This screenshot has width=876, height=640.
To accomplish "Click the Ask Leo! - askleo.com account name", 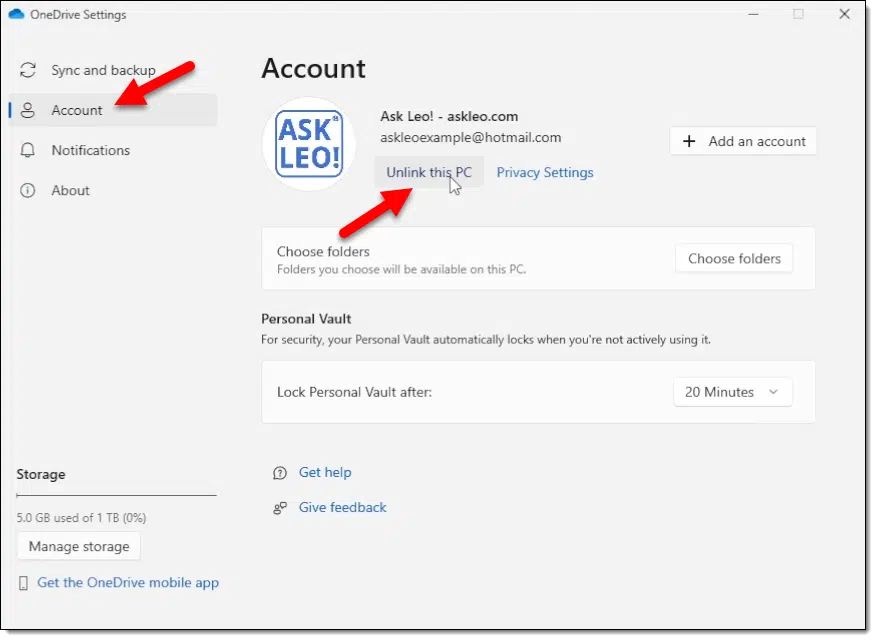I will pos(449,116).
